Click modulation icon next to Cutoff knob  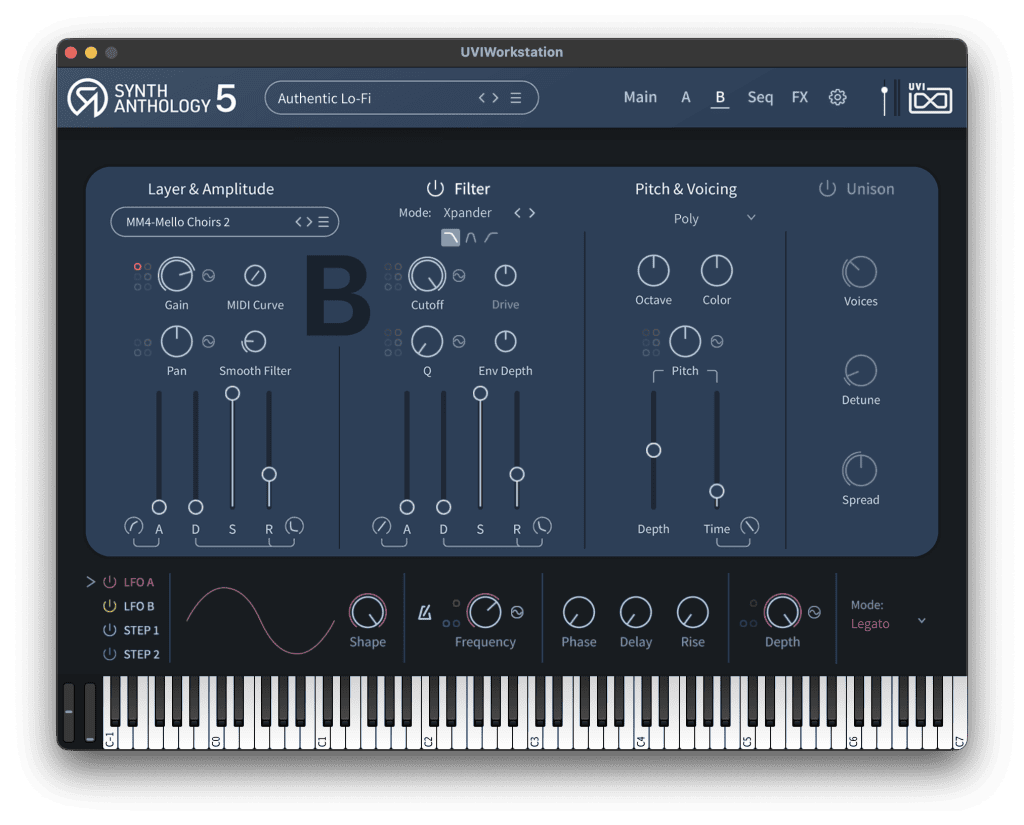(x=459, y=276)
